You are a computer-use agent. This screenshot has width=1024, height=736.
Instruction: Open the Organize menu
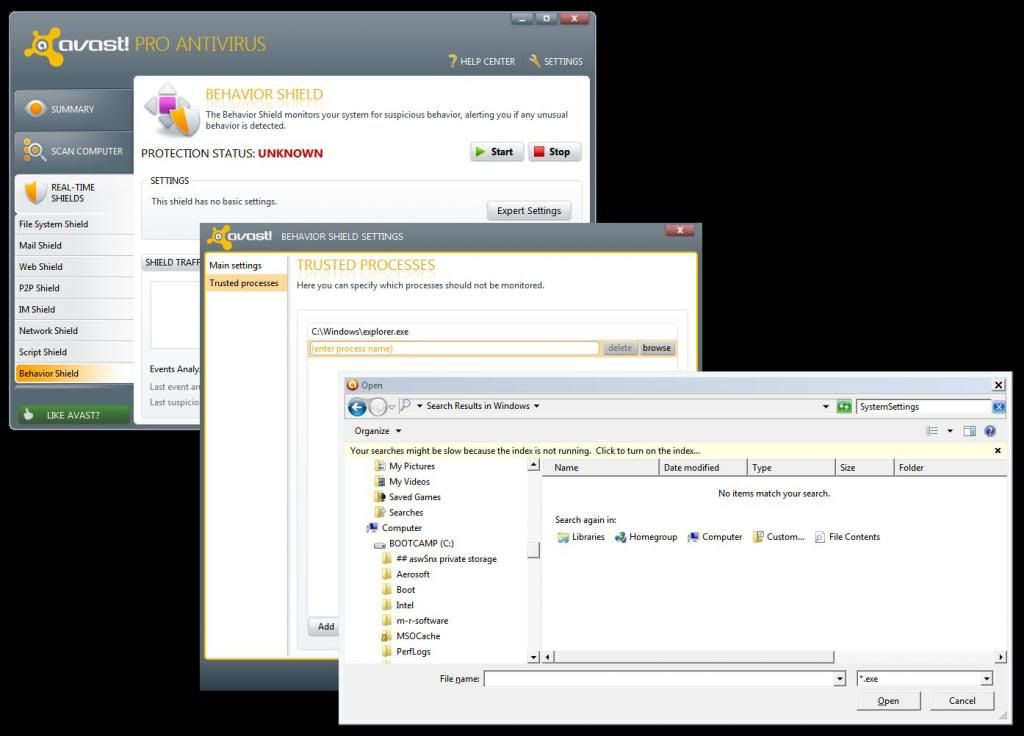tap(377, 431)
